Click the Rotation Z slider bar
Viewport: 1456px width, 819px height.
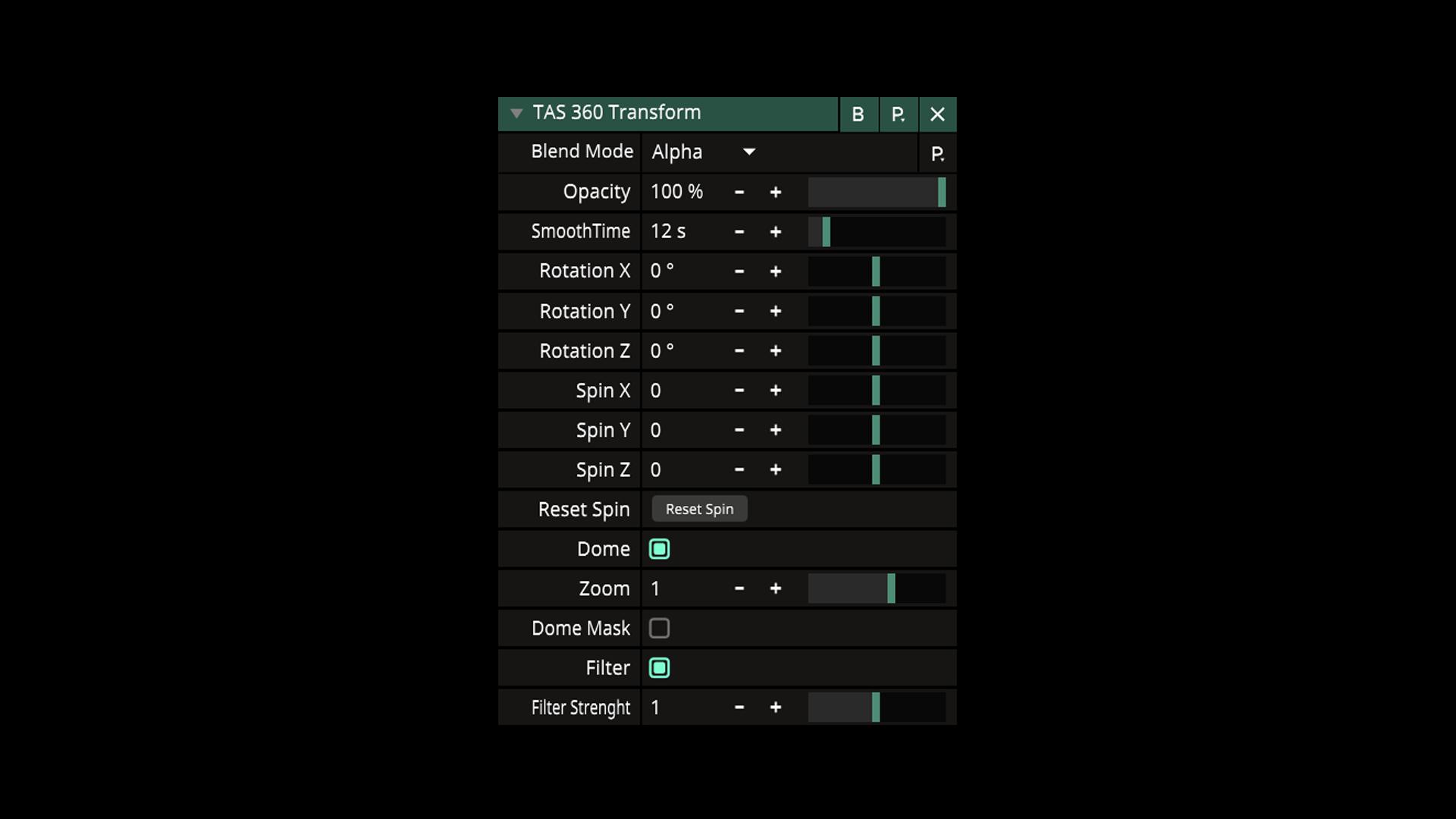[876, 351]
